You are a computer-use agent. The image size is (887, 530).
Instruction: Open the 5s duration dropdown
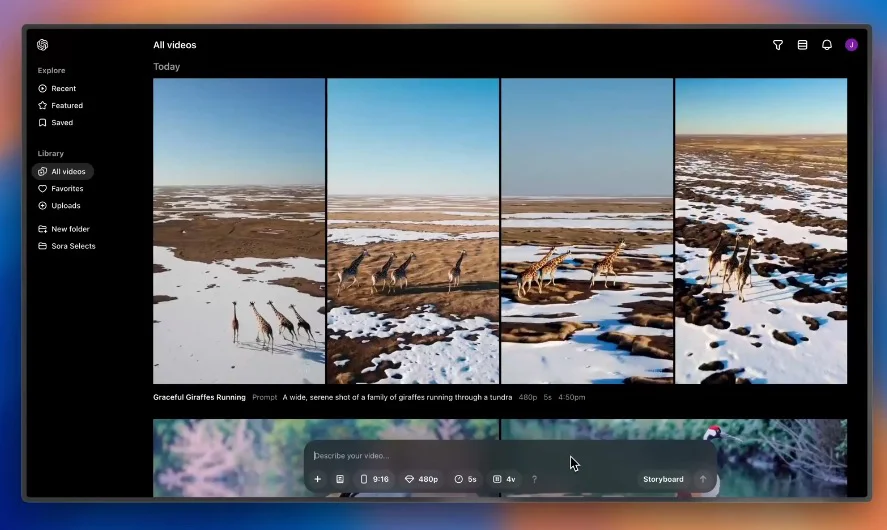(465, 479)
